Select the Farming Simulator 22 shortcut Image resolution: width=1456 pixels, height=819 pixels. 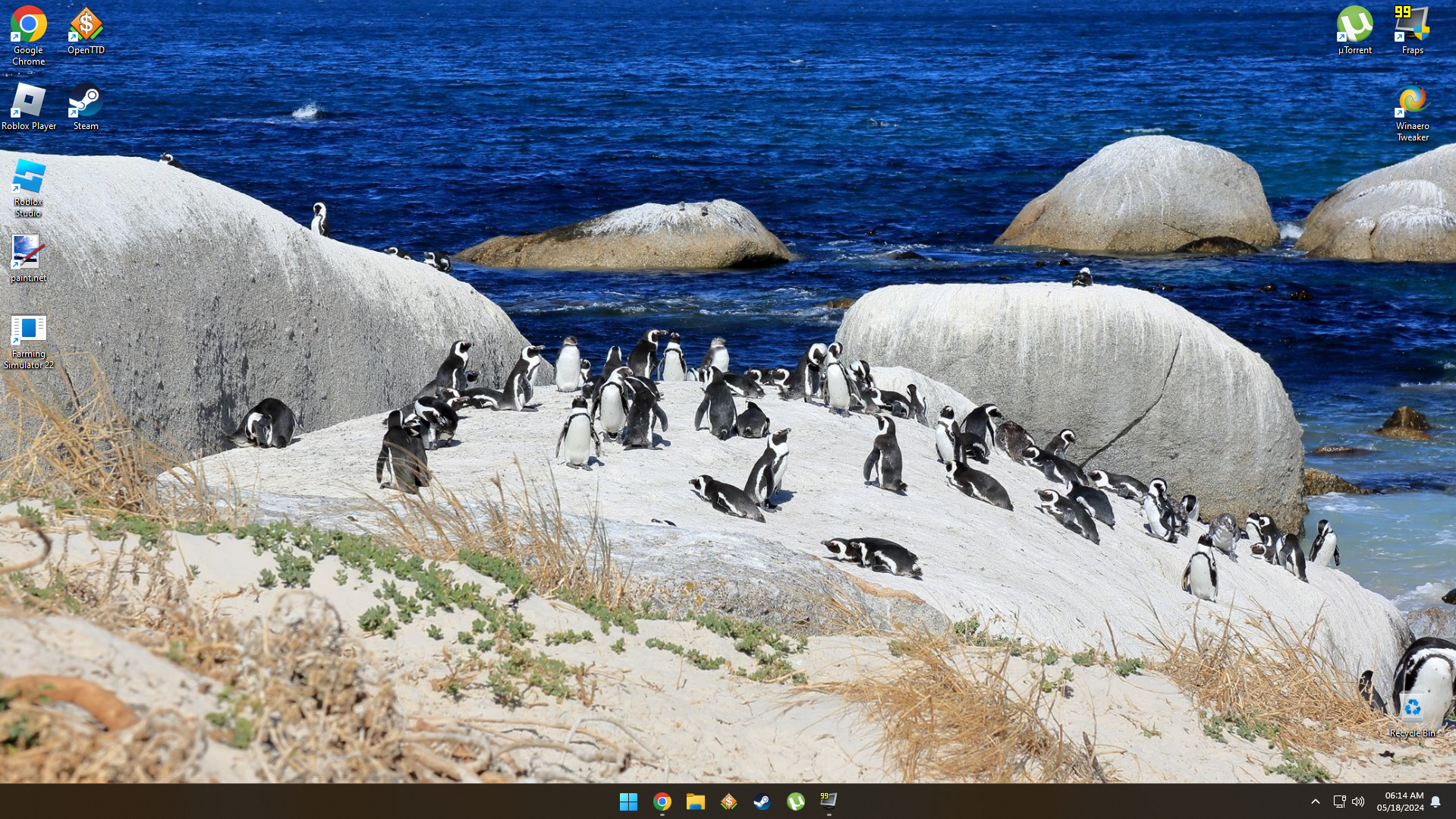point(28,342)
